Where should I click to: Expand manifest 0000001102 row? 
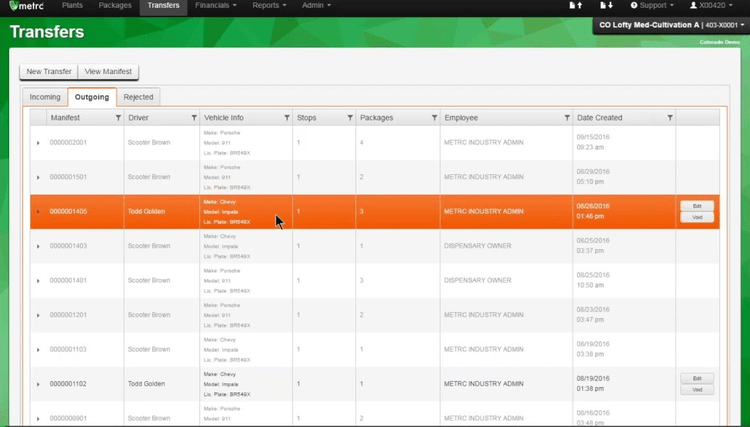click(38, 384)
